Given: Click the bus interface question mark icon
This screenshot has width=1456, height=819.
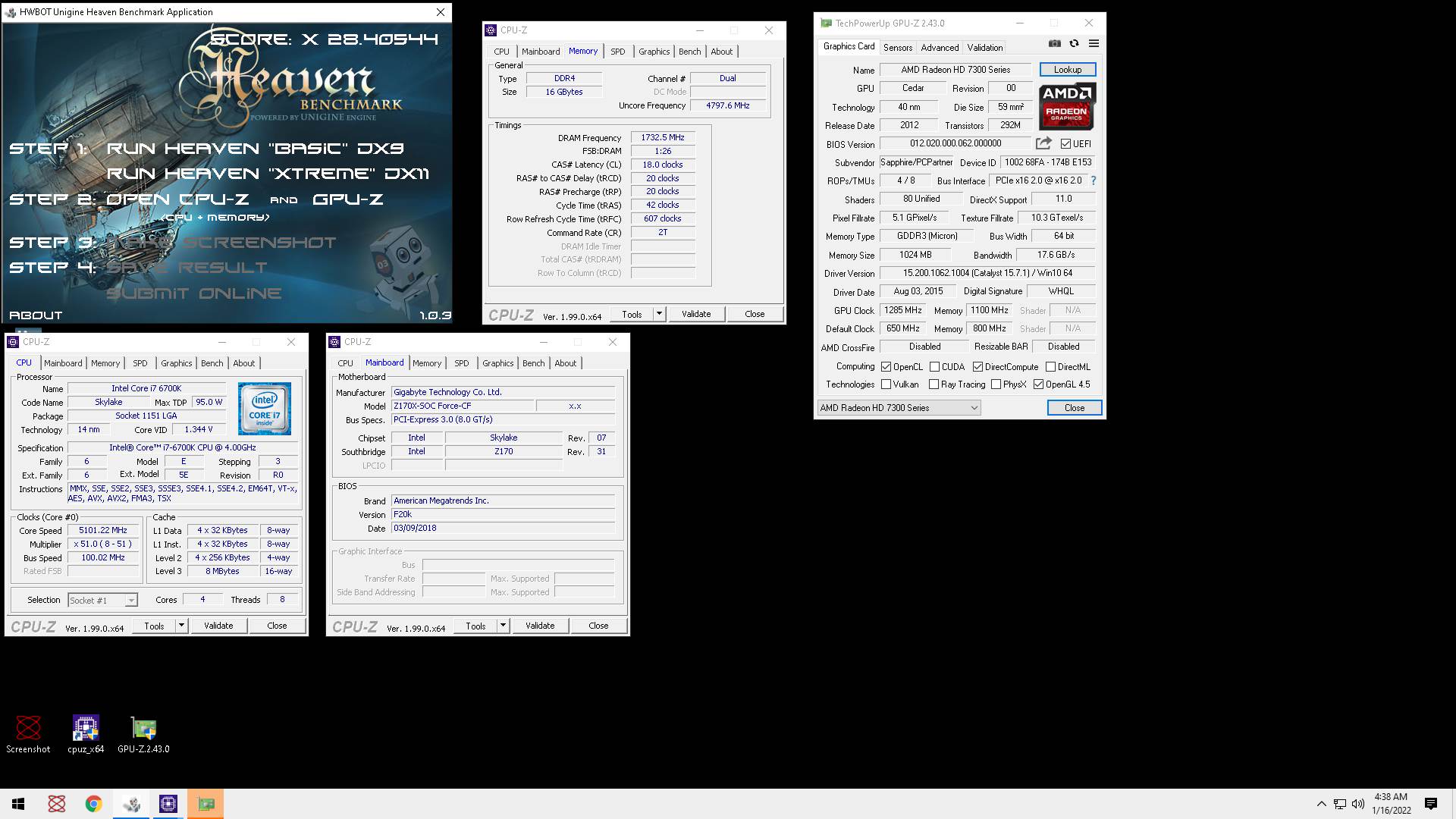Looking at the screenshot, I should 1093,180.
